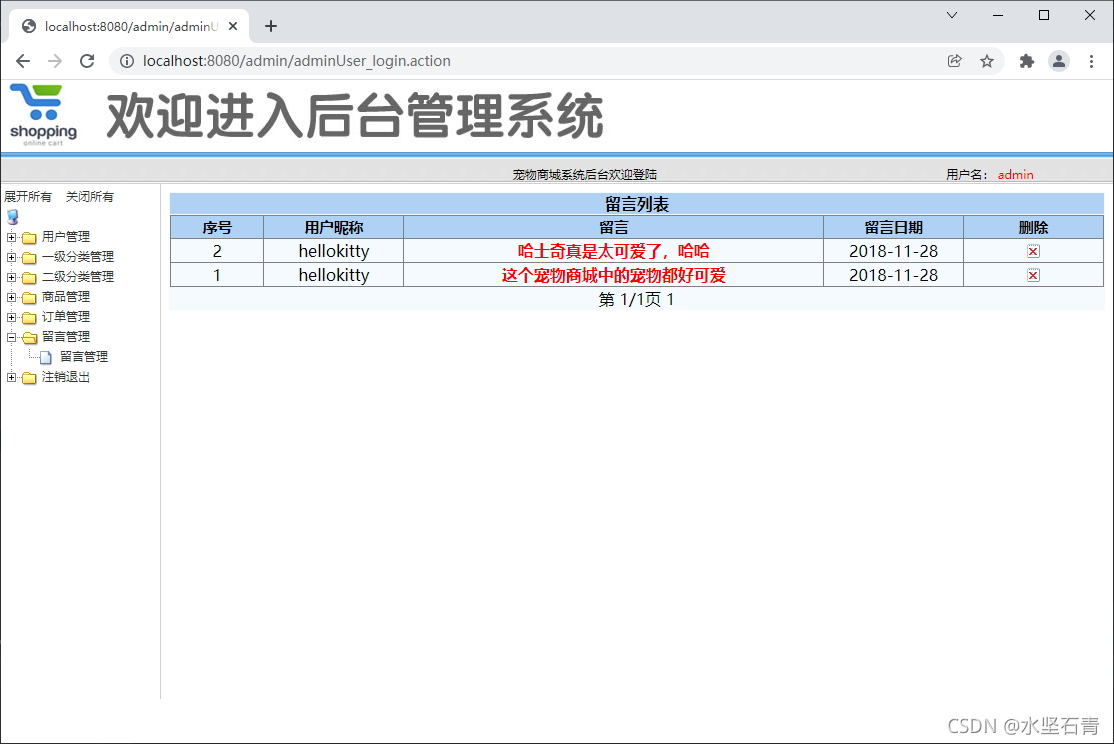Open browser extensions puzzle icon
Image resolution: width=1114 pixels, height=744 pixels.
click(1027, 61)
